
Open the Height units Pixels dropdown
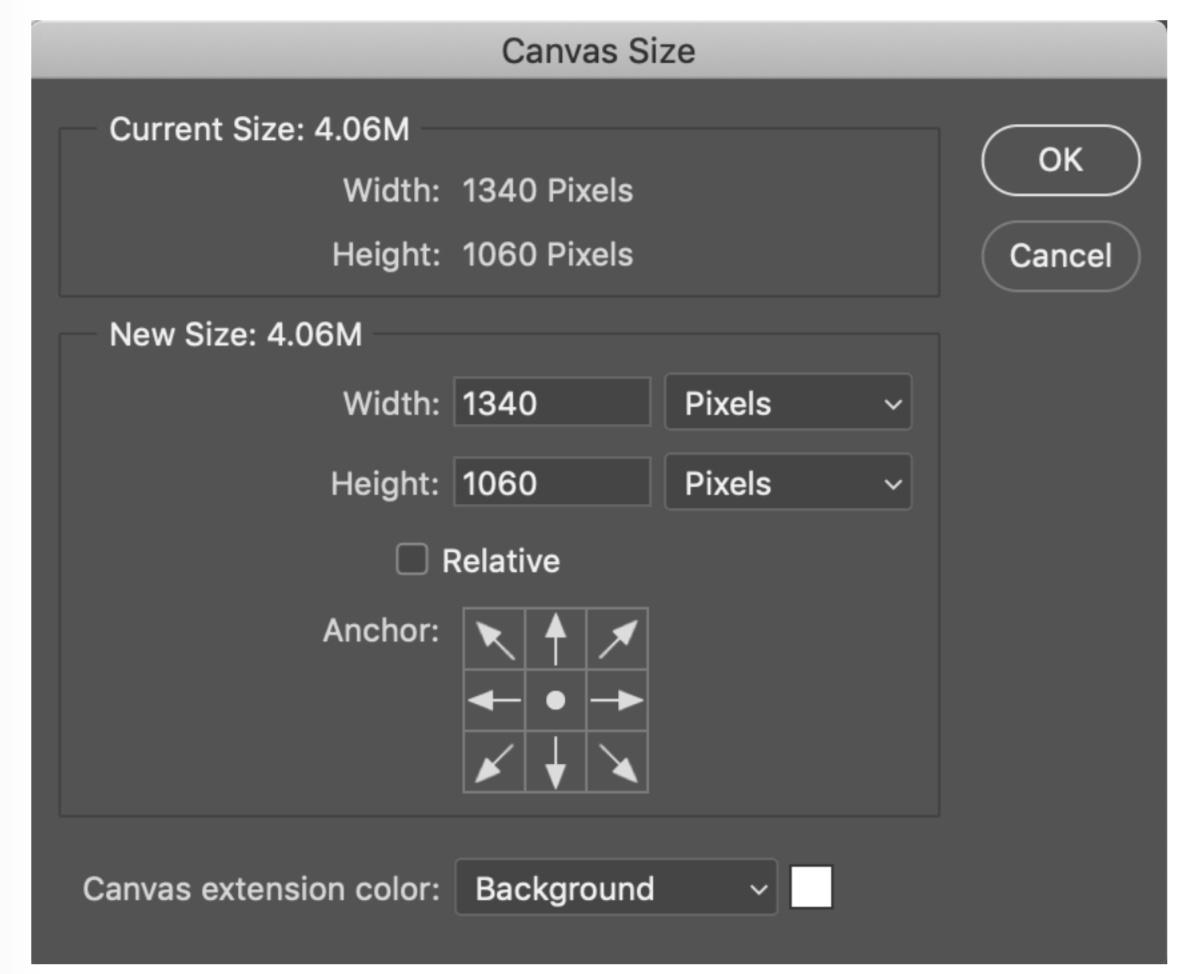pos(788,483)
